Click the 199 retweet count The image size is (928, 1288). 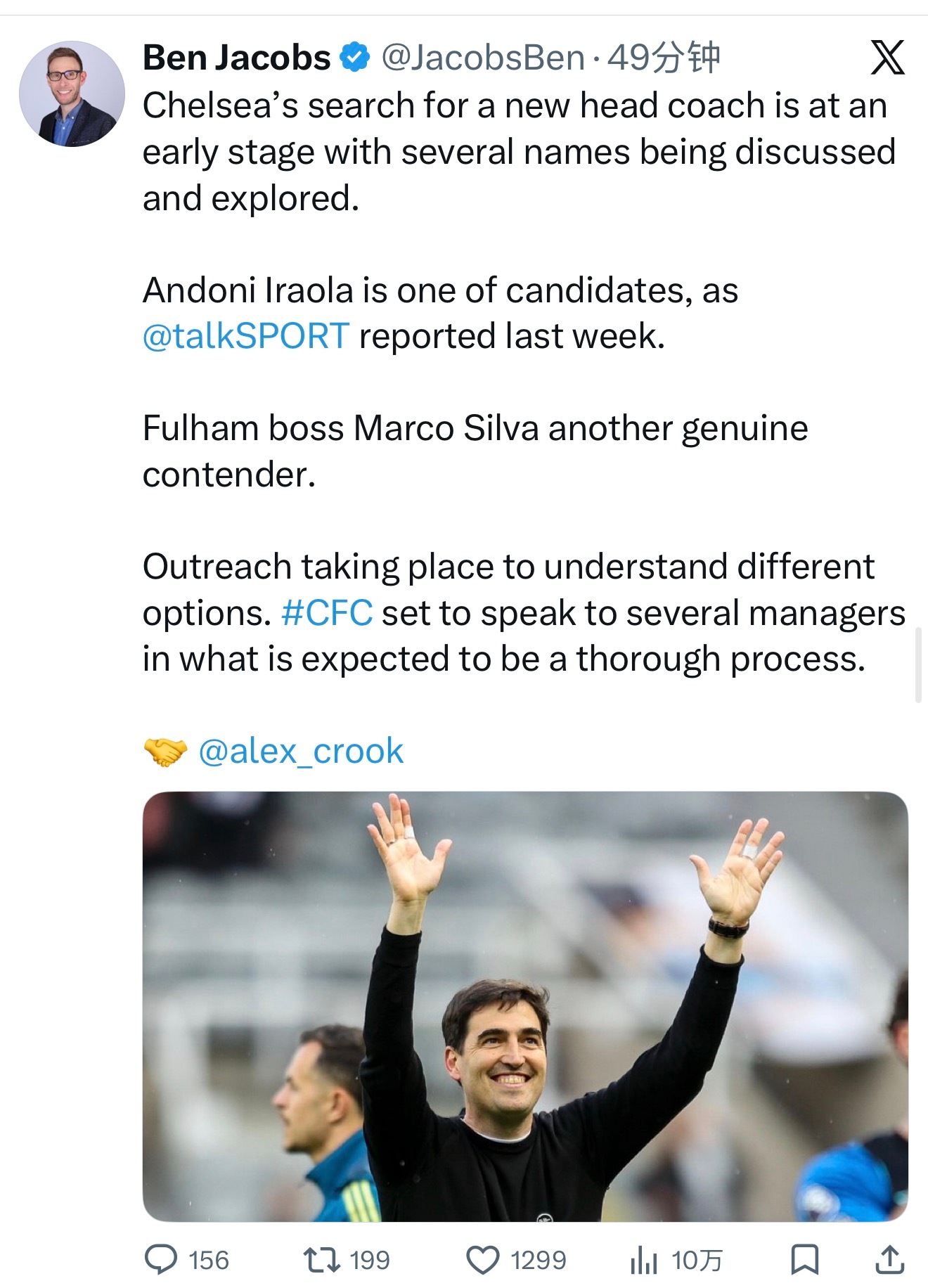(370, 1260)
